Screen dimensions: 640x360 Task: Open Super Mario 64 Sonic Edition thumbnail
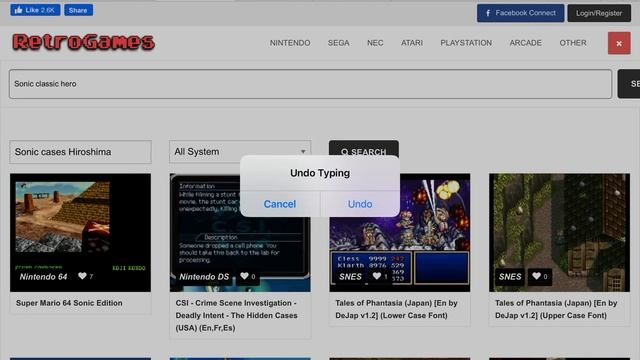tap(80, 232)
